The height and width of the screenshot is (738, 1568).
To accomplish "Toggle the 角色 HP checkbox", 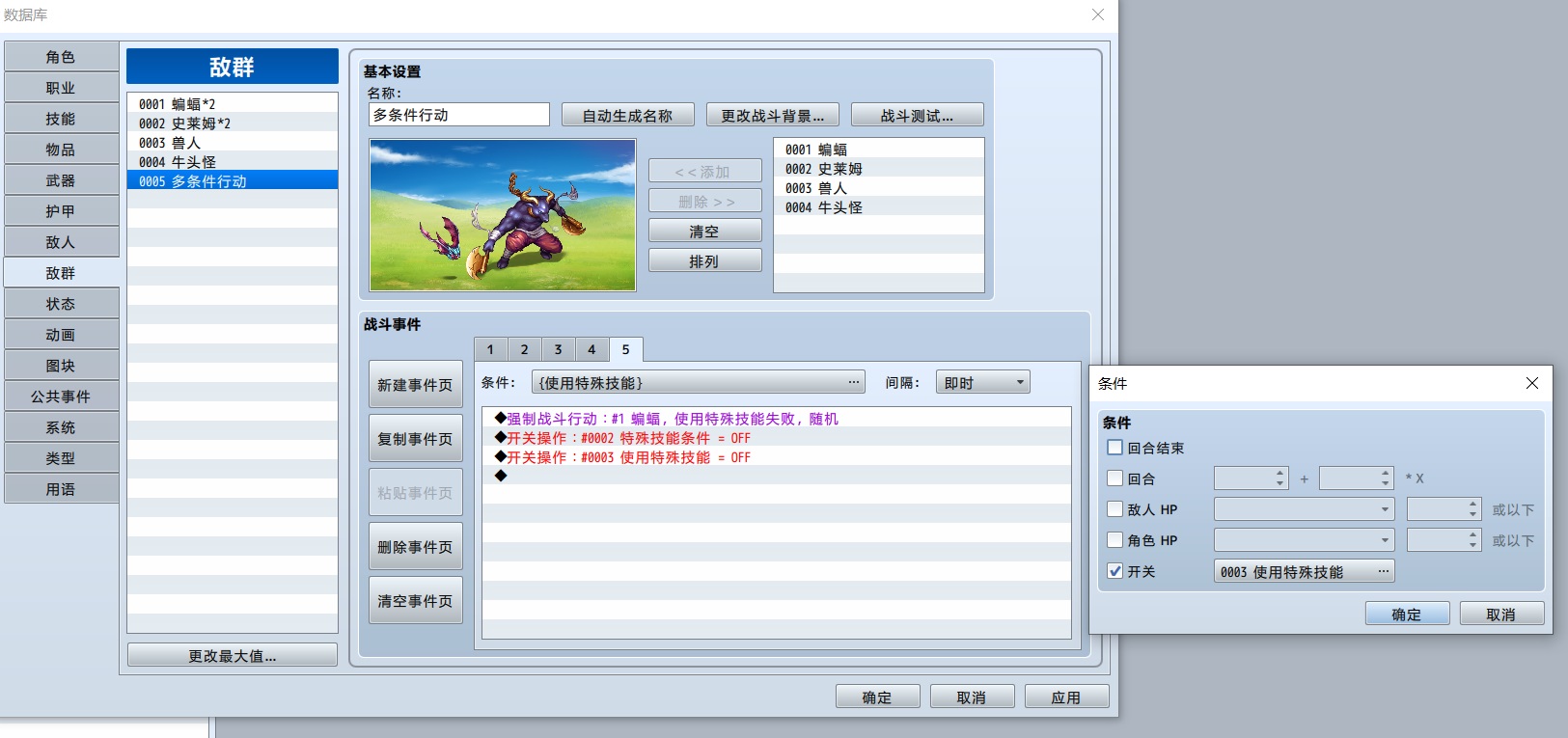I will [x=1115, y=540].
